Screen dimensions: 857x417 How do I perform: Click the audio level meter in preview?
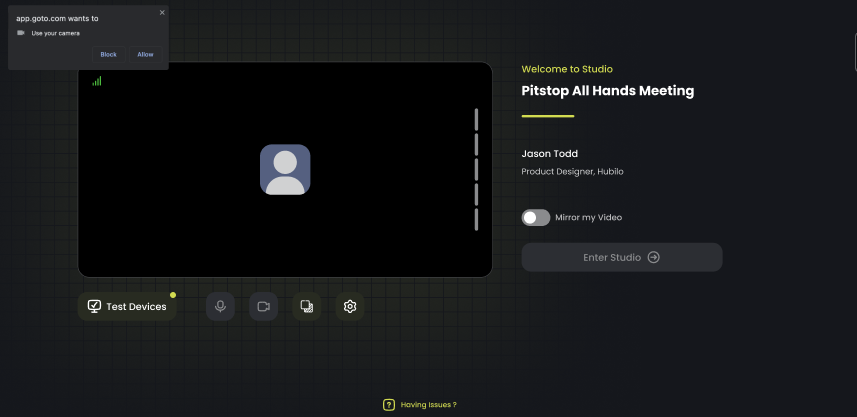click(476, 169)
